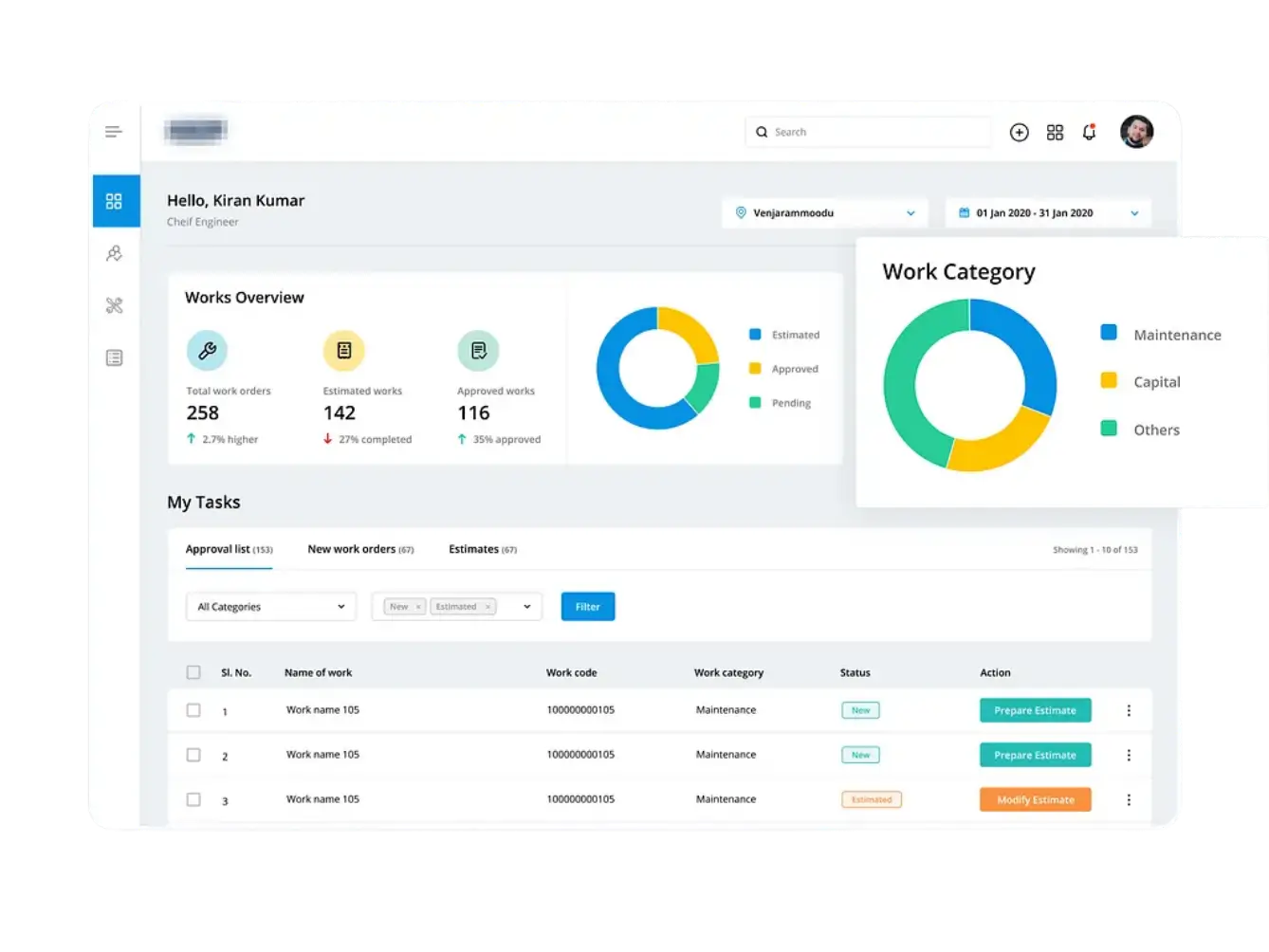Select the dashboard grid icon in sidebar
The width and height of the screenshot is (1269, 952).
click(114, 201)
